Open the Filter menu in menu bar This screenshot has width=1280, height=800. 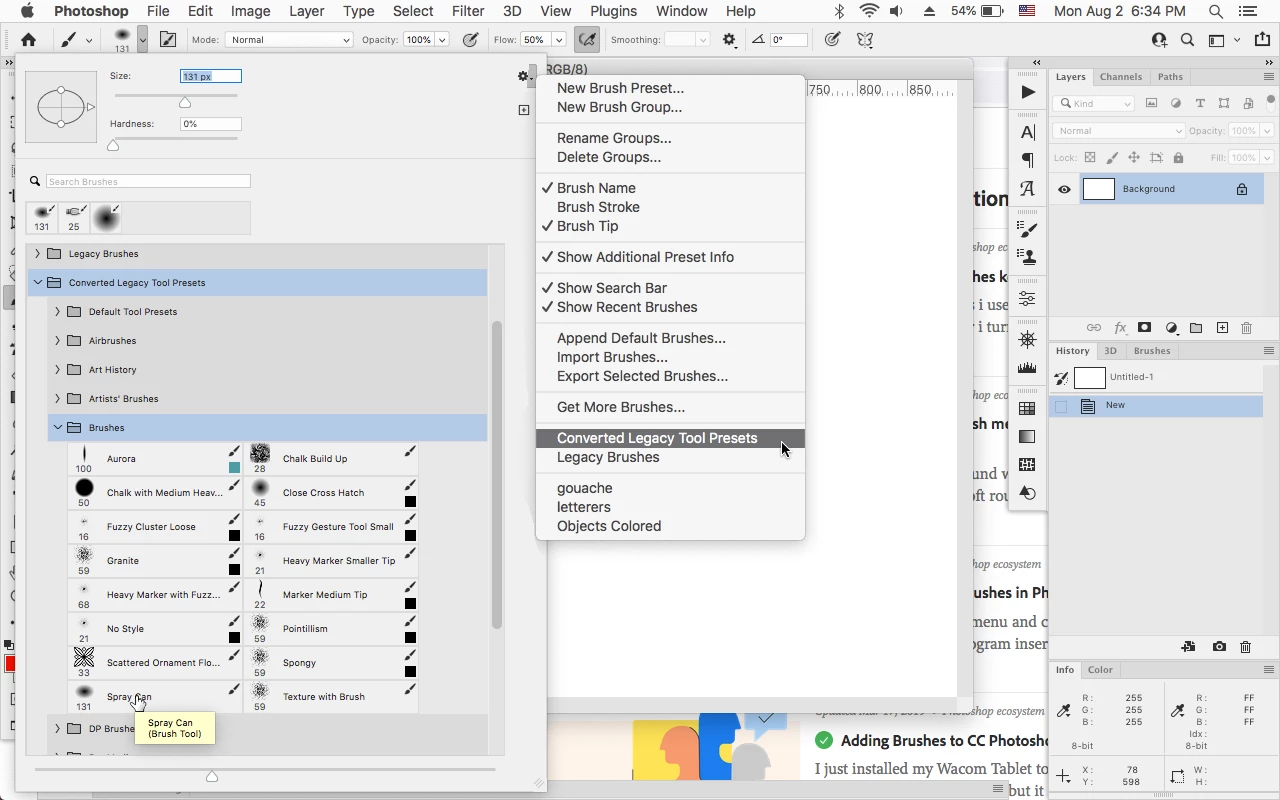pyautogui.click(x=468, y=11)
